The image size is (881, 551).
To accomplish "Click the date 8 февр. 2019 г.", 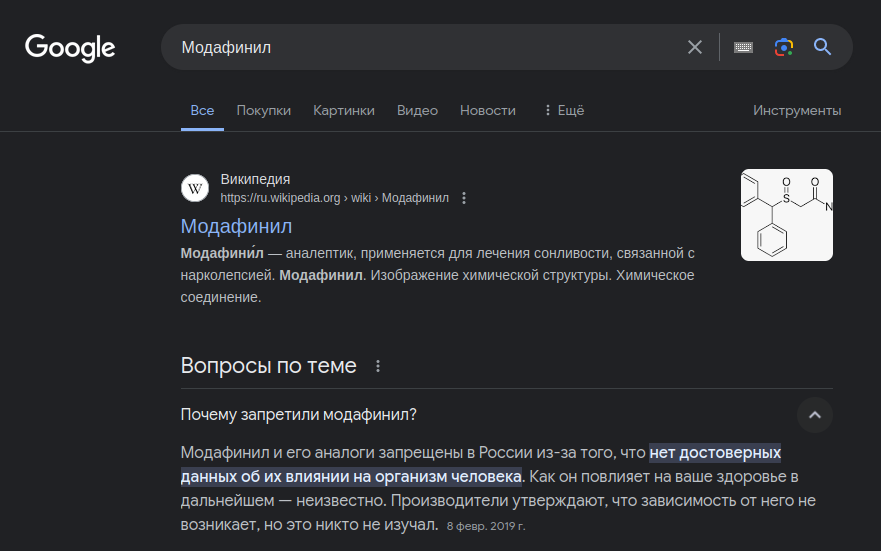I will 486,526.
